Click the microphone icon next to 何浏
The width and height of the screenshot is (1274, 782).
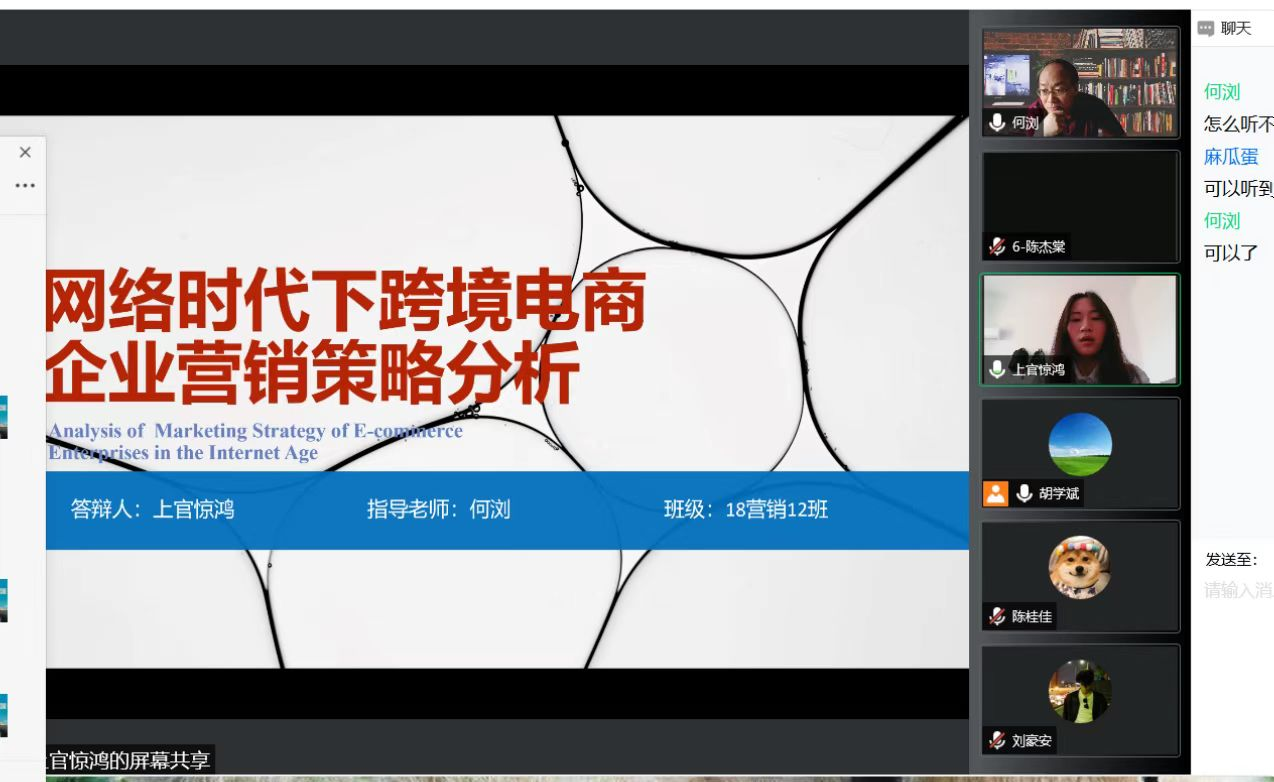click(x=997, y=123)
